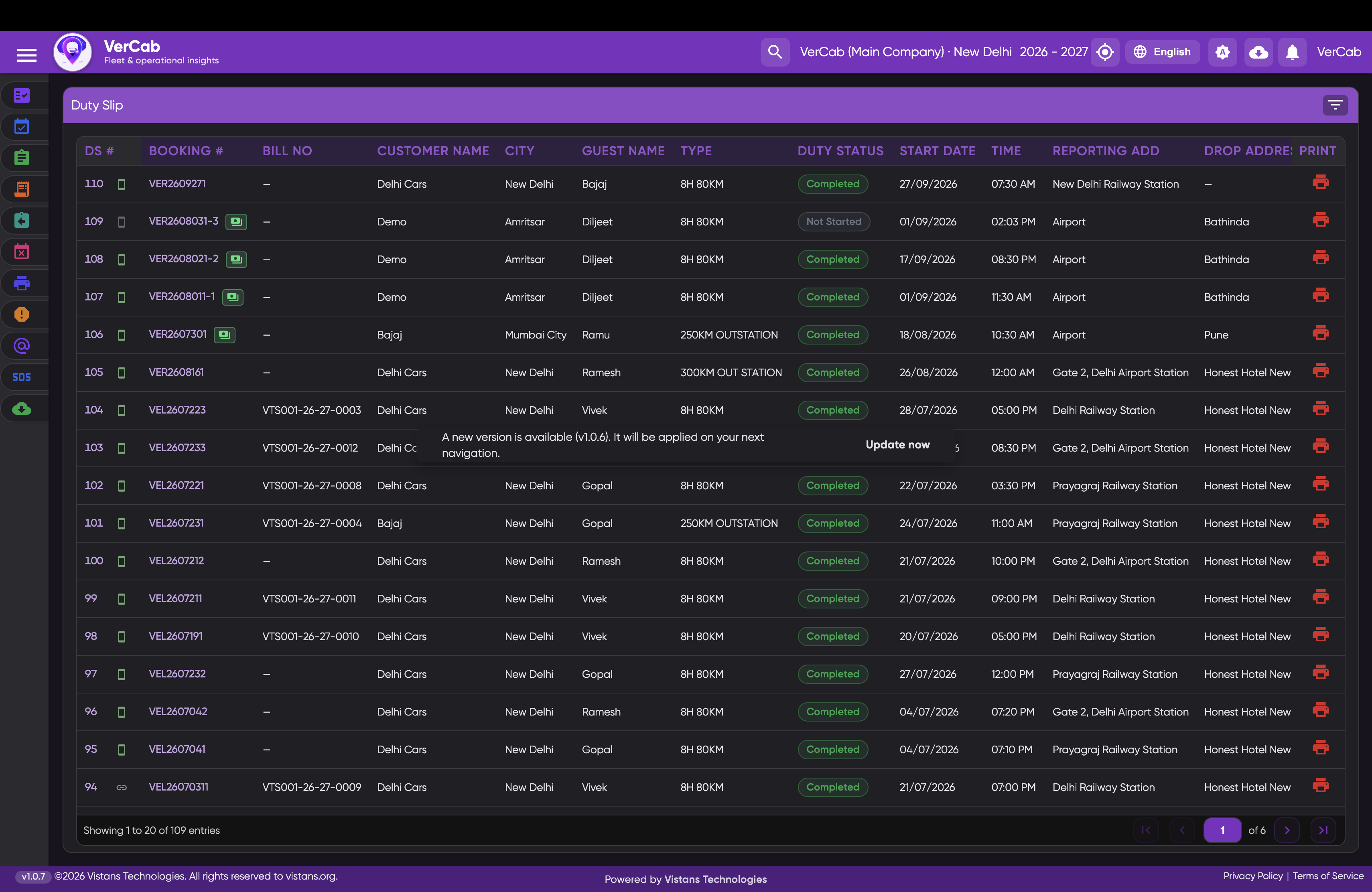Click the orange alert icon in sidebar
1372x892 pixels.
pos(22,314)
